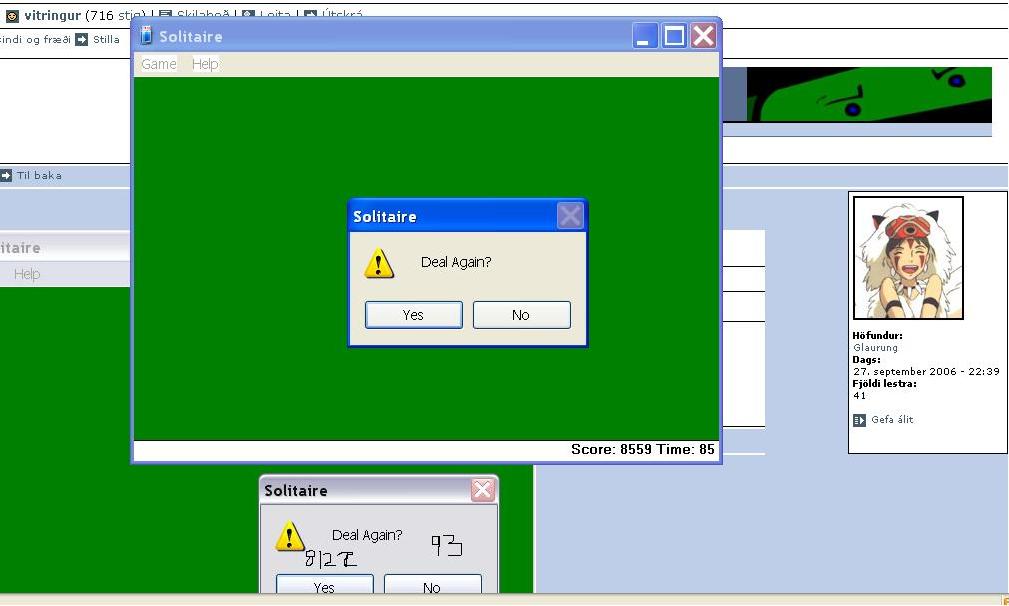The image size is (1009, 606).
Task: Click the green cartoon face banner image
Action: (x=869, y=95)
